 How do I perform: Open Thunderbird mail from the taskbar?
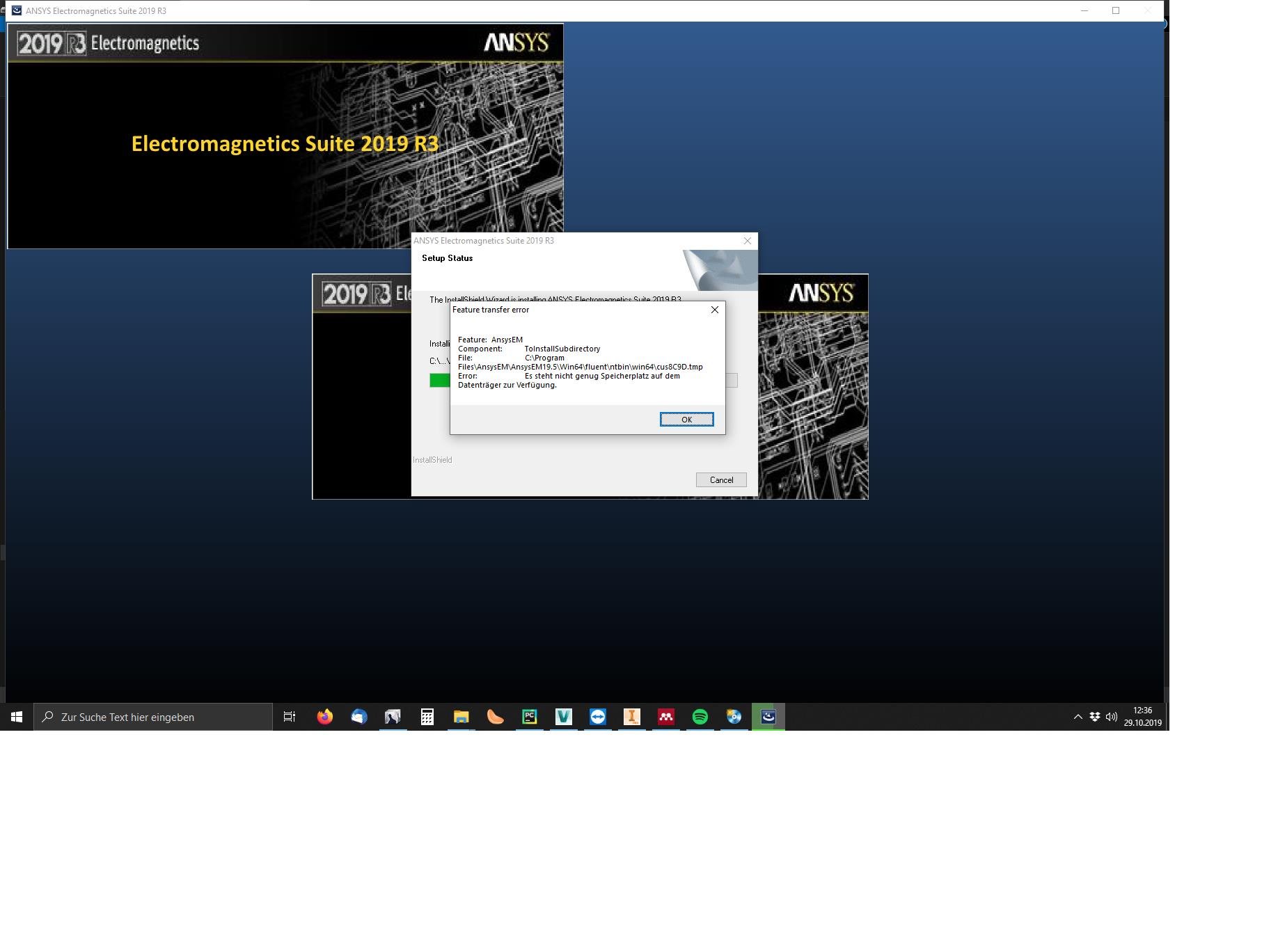point(358,717)
